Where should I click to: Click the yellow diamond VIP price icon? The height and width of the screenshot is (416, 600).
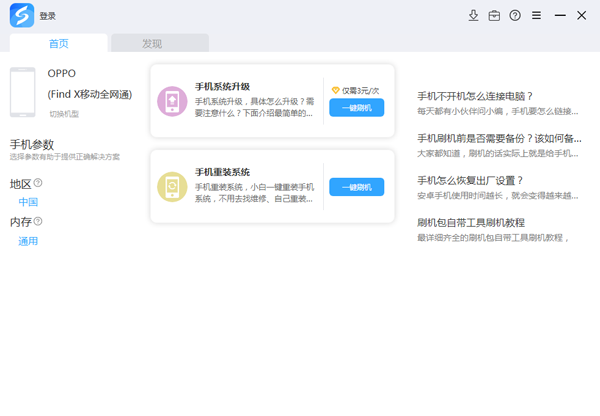pos(336,90)
